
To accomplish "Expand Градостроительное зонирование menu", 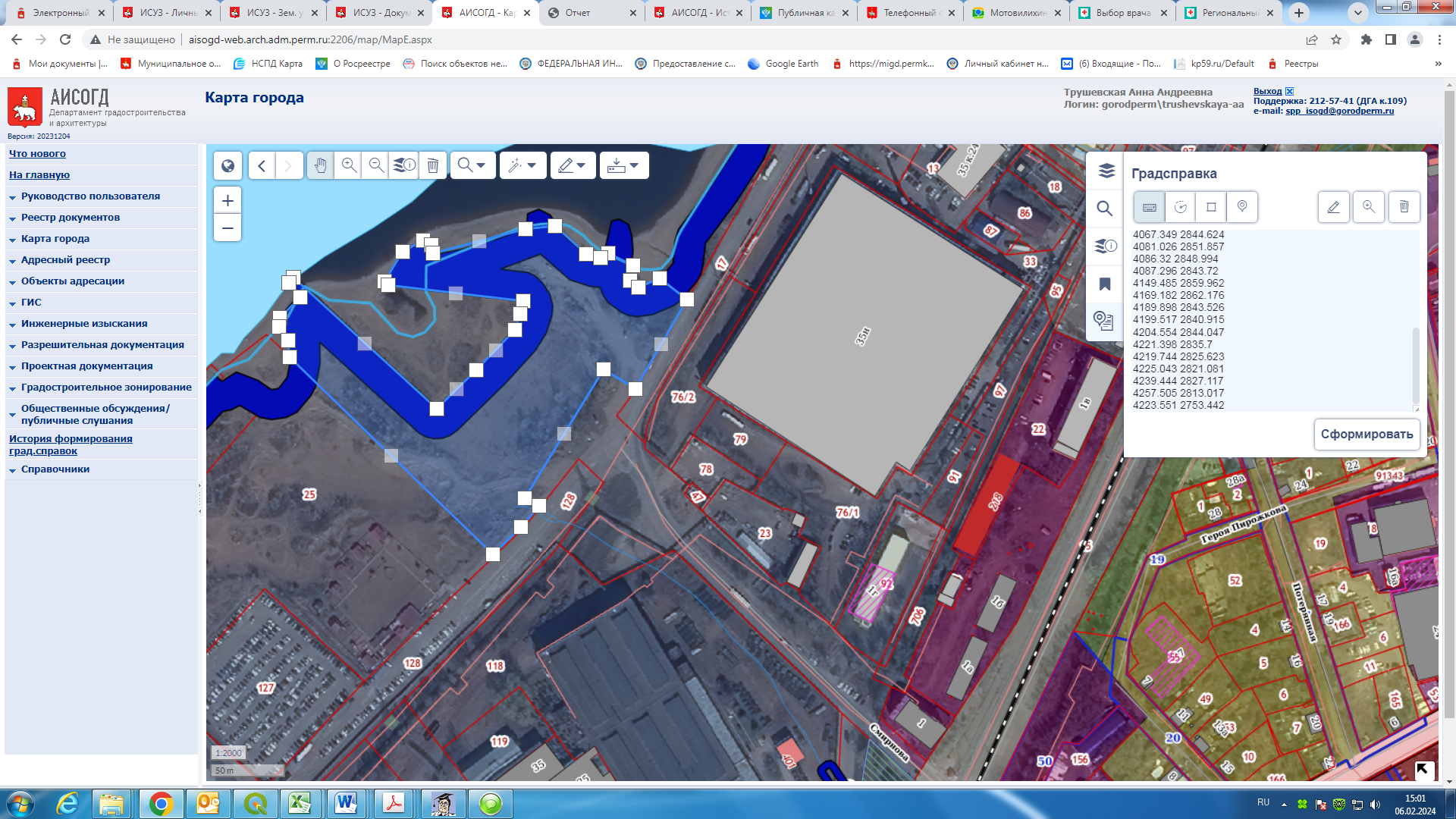I will 106,388.
